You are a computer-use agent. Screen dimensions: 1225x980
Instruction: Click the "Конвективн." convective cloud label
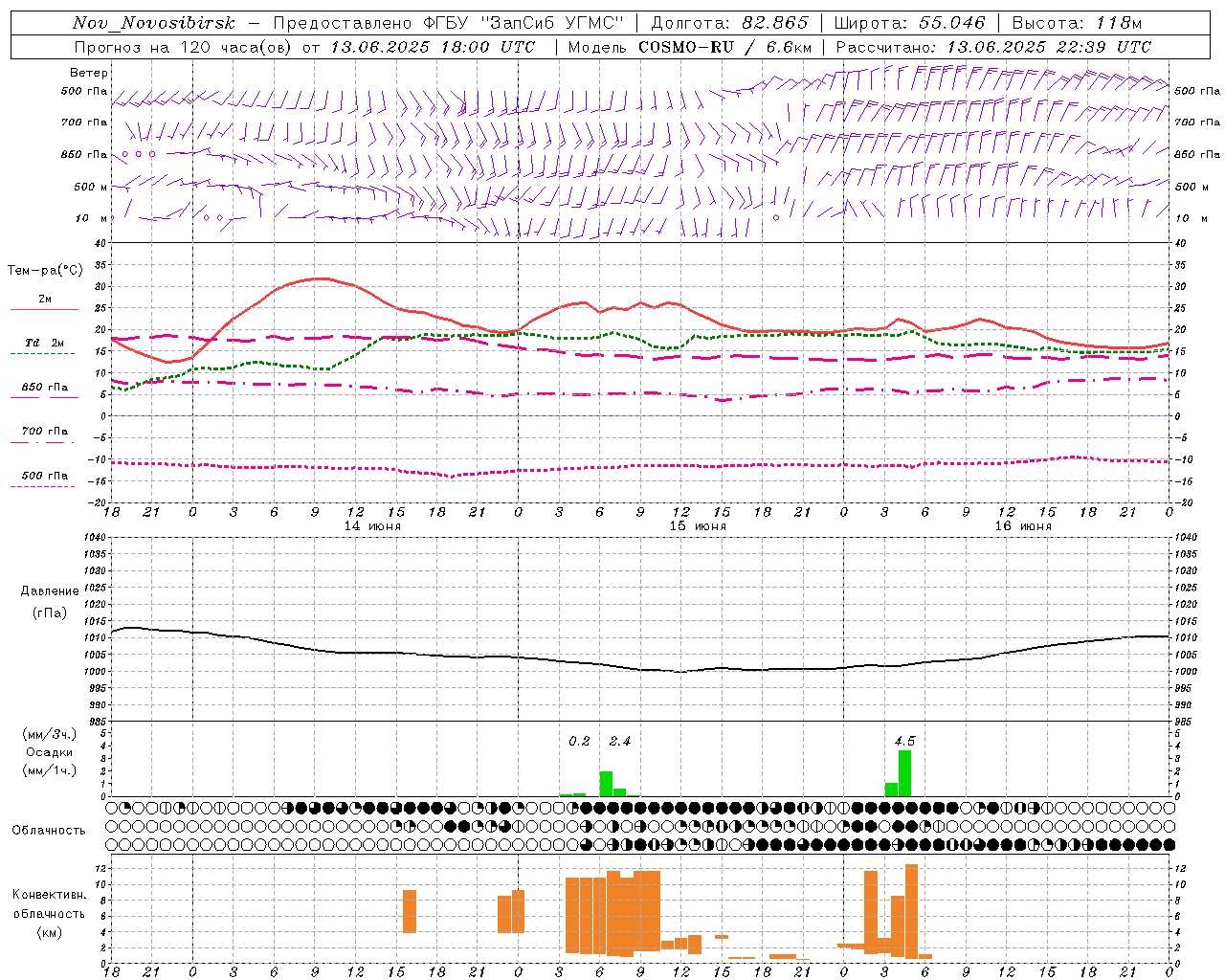tap(49, 895)
